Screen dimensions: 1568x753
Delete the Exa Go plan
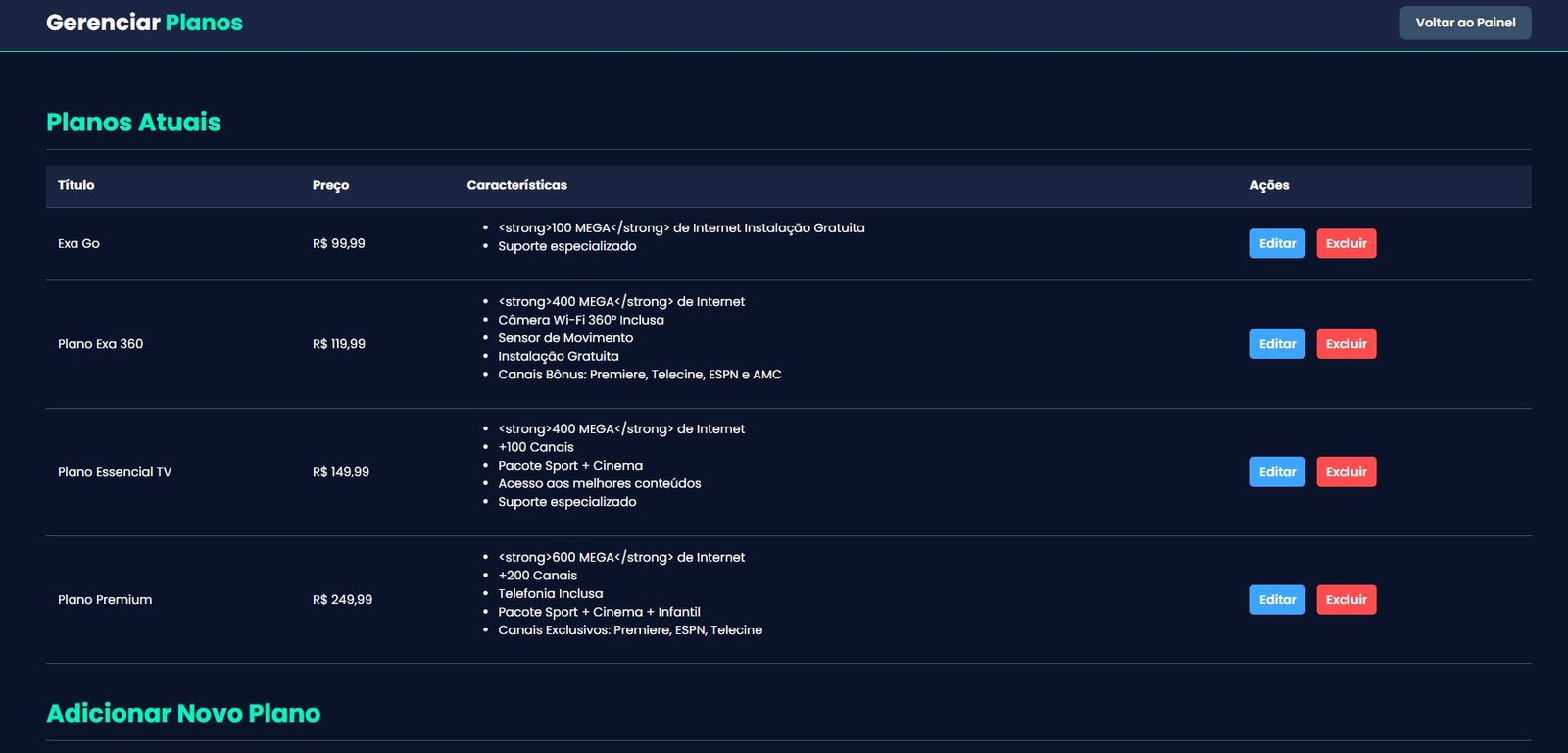(x=1346, y=243)
